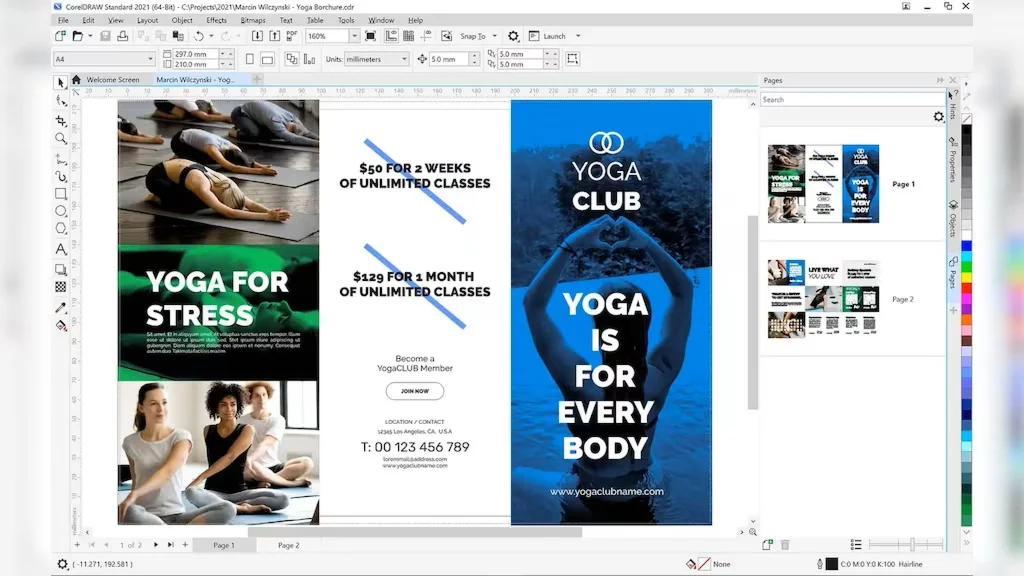Click the delete page trash icon

785,544
